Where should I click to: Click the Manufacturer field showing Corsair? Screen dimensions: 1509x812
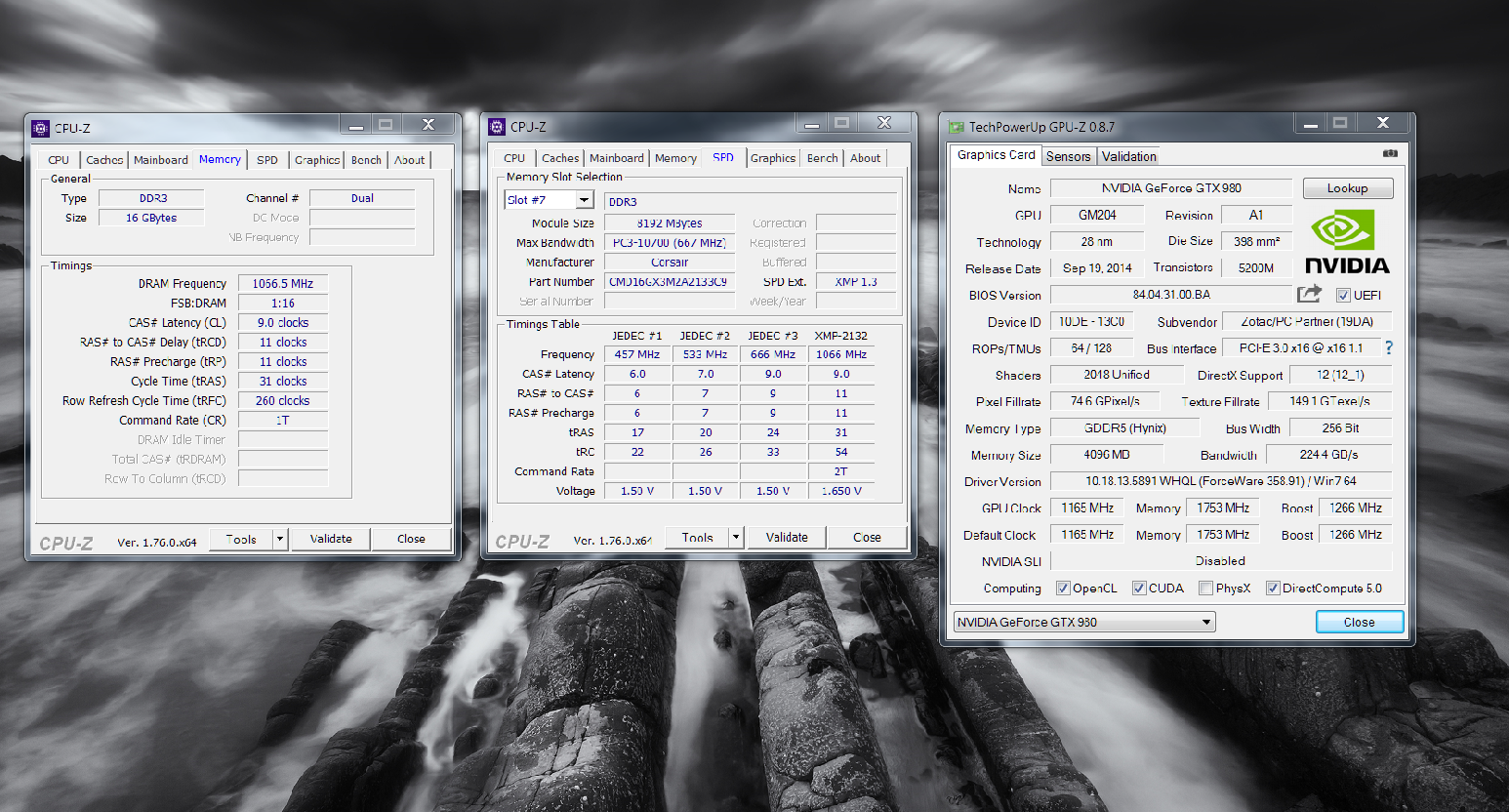coord(670,263)
